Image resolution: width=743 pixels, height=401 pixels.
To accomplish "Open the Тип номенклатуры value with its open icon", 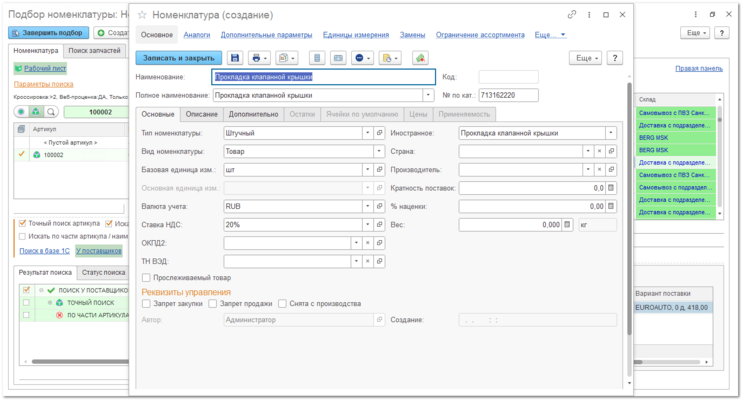I will tap(379, 133).
